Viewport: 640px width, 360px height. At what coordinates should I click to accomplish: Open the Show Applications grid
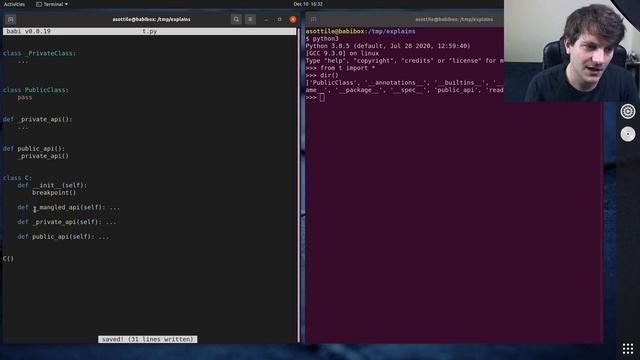[x=628, y=349]
